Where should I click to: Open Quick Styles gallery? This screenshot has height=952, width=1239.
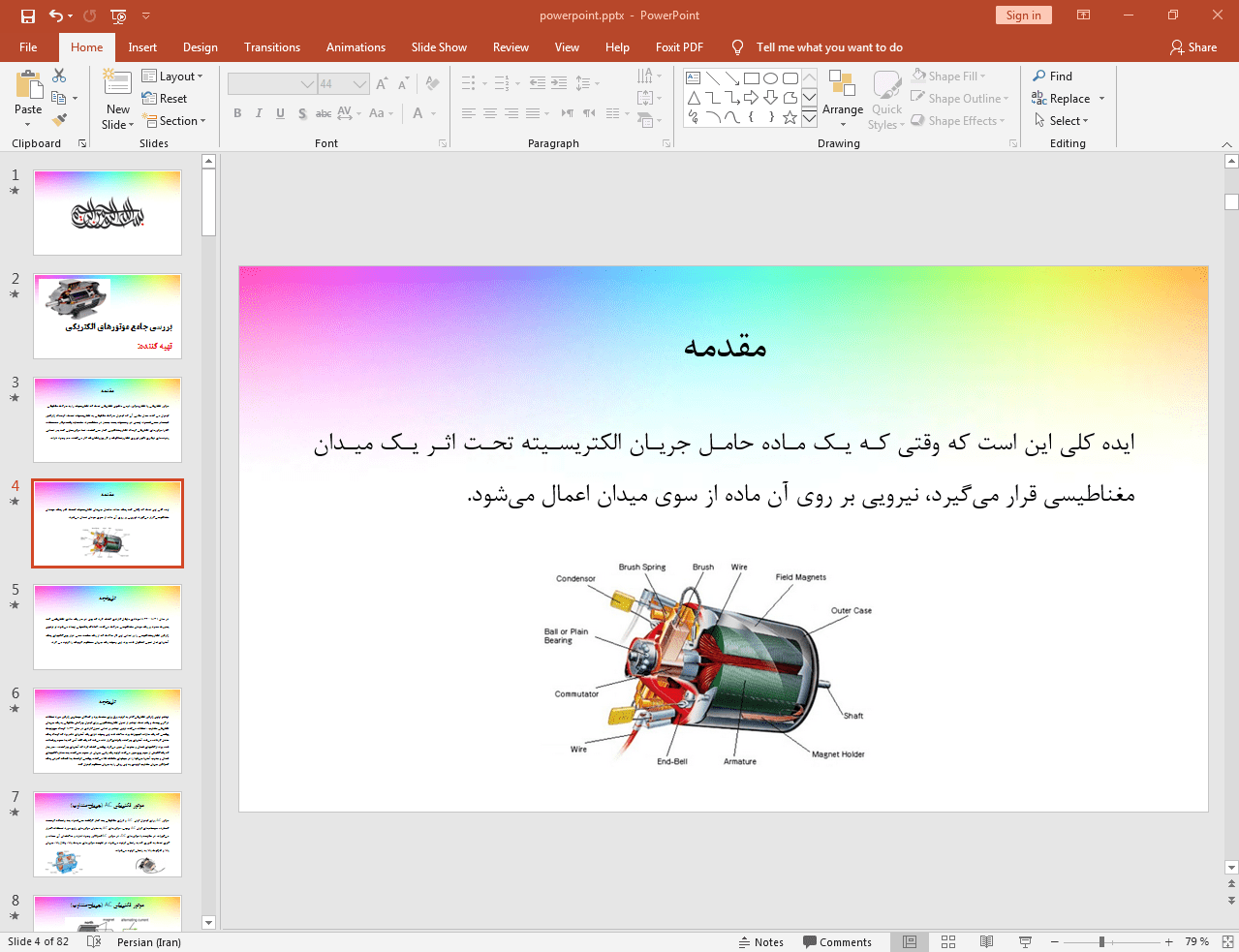[885, 99]
